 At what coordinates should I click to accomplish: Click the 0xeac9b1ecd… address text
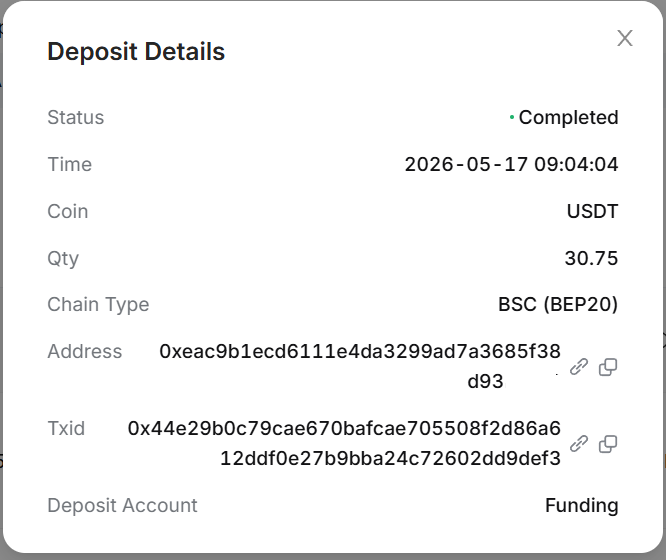click(x=360, y=366)
